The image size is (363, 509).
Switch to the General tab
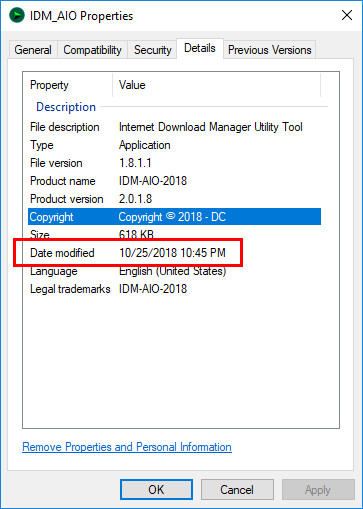(x=33, y=50)
